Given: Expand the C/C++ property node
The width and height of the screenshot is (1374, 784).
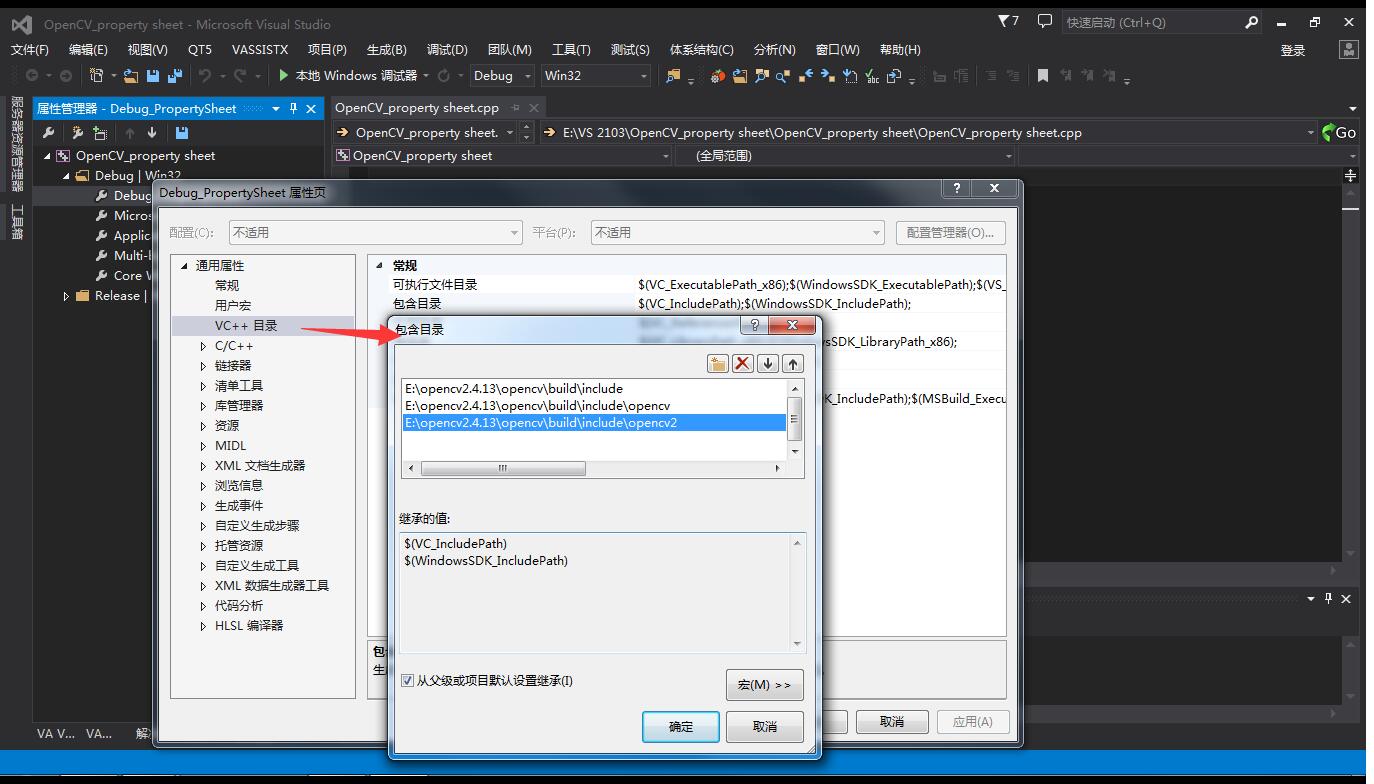Looking at the screenshot, I should coord(203,346).
